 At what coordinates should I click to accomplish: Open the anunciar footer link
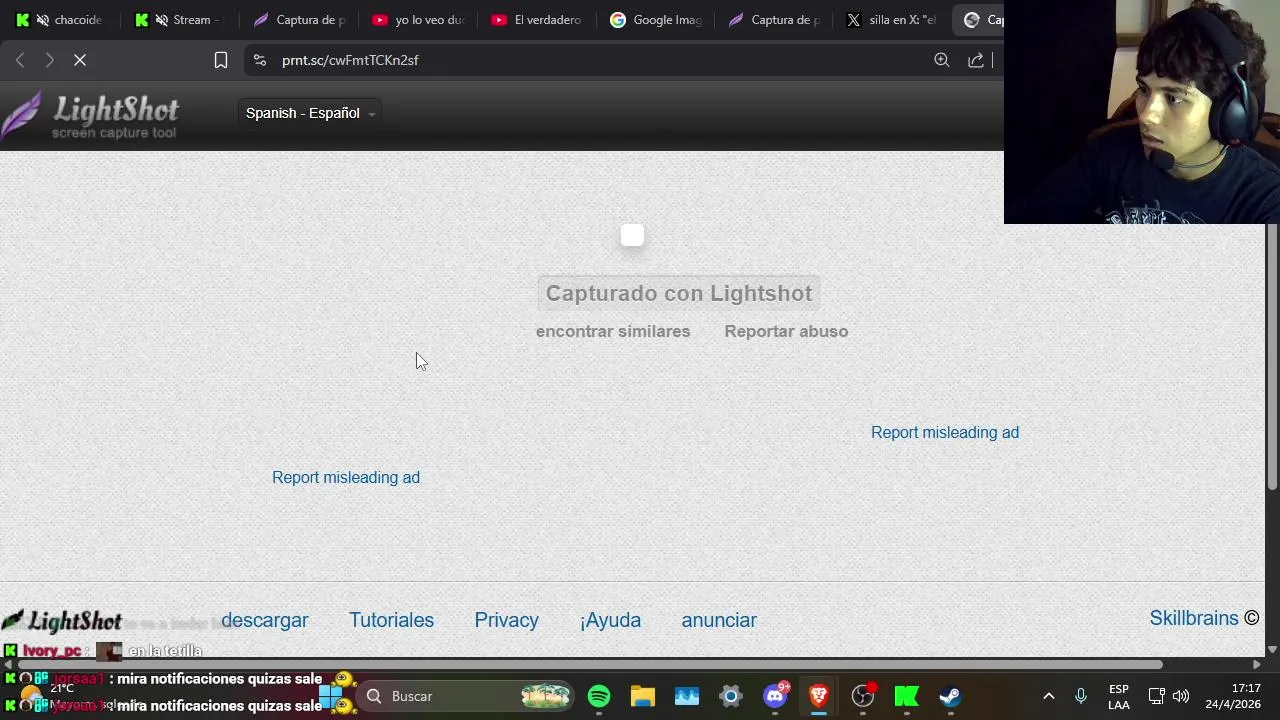coord(719,620)
